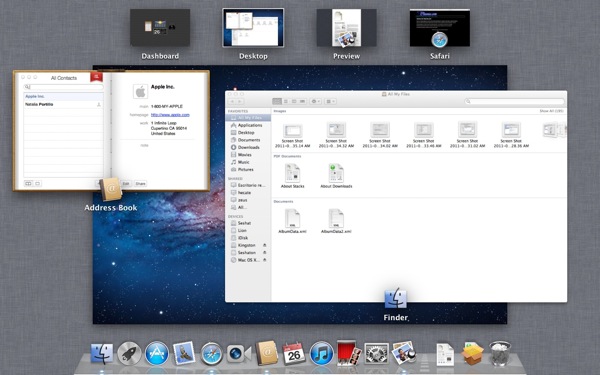Screen dimensions: 600x375
Task: Eject the Seshaton volume in Finder sidebar
Action: [x=264, y=253]
